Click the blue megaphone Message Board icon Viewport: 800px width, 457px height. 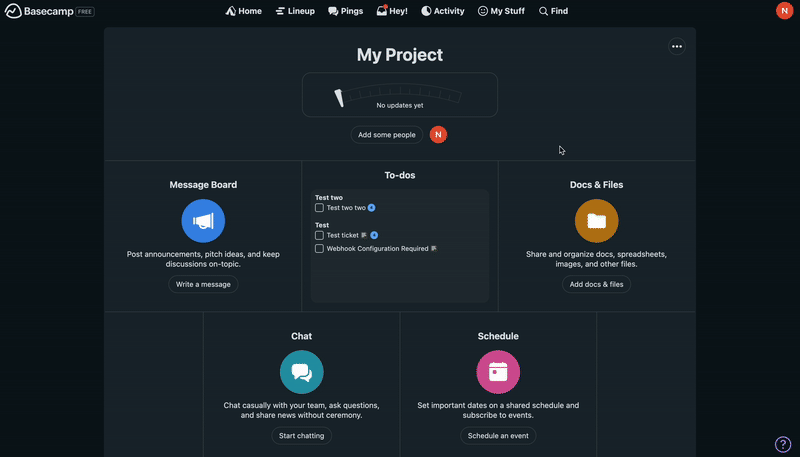pos(203,221)
